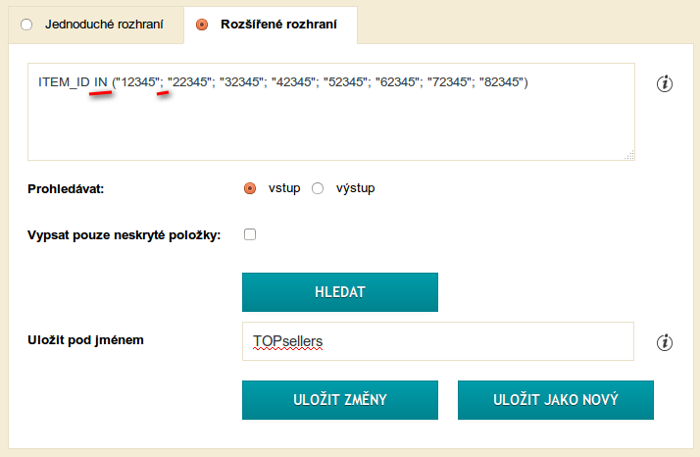Click the ULOŽIT JAKO NOVÝ button

click(x=555, y=400)
